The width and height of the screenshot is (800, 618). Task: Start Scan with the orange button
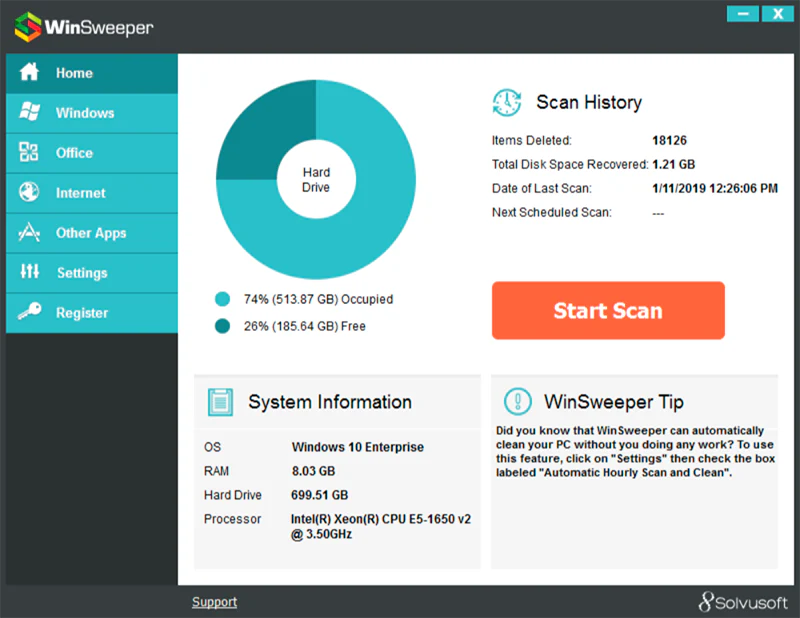pyautogui.click(x=608, y=310)
